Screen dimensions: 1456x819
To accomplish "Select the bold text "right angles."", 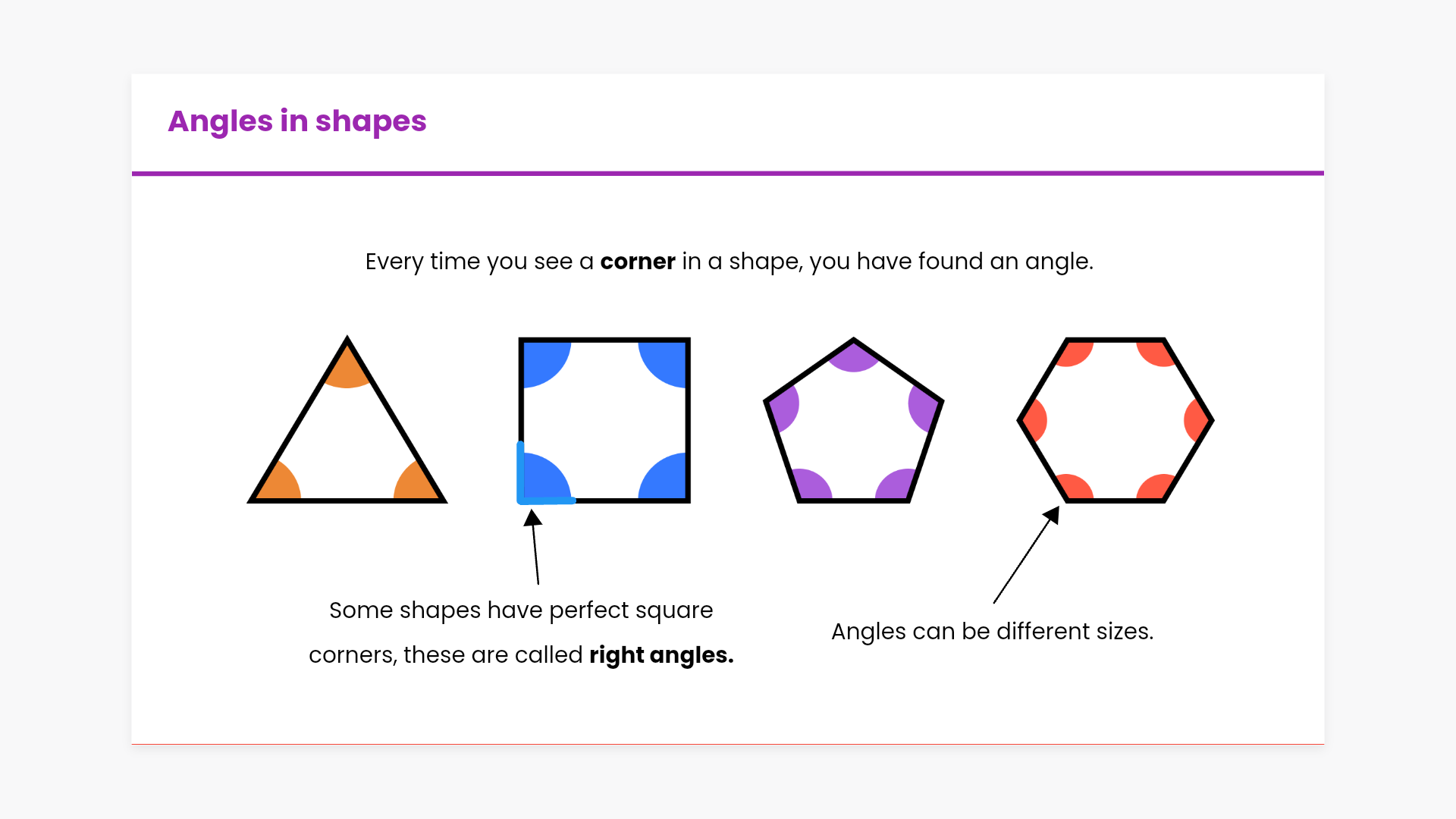I will point(661,655).
